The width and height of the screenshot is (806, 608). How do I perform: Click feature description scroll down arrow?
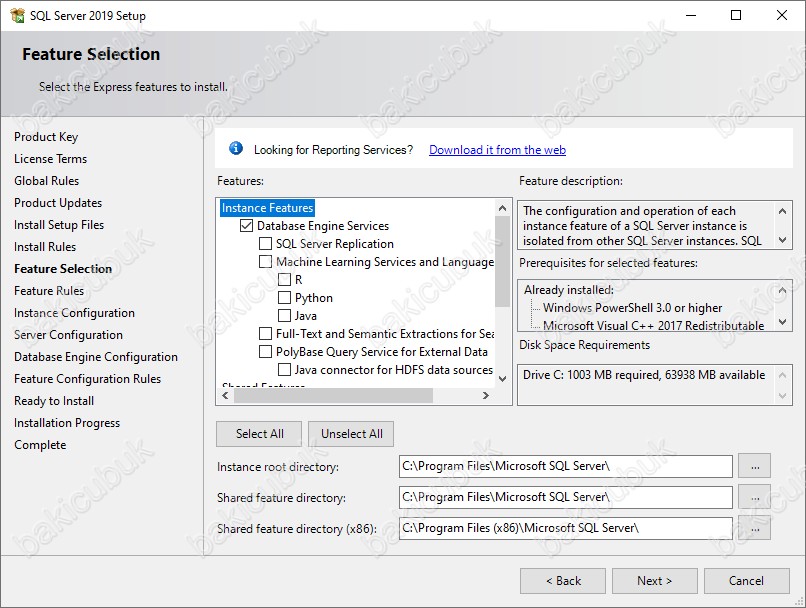tap(782, 239)
